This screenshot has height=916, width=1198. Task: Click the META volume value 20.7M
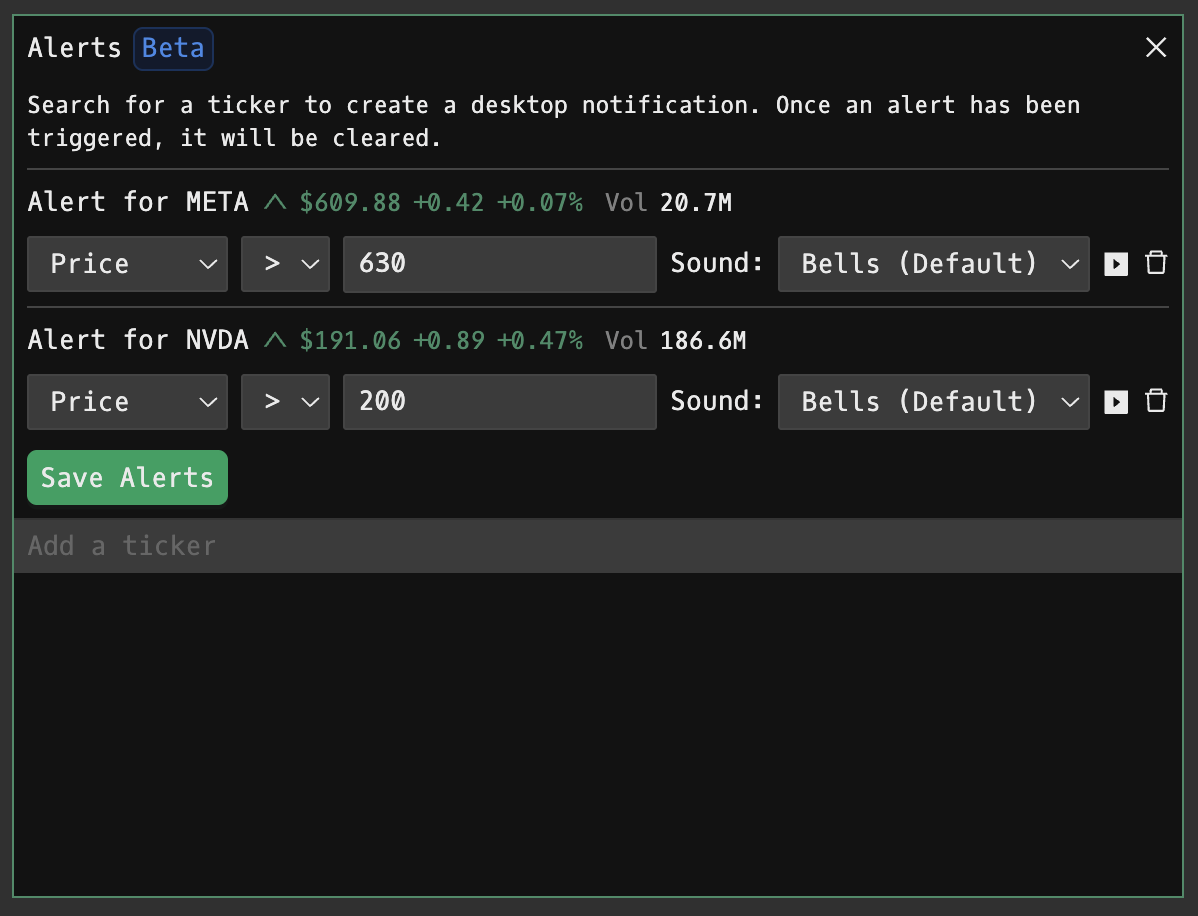696,202
